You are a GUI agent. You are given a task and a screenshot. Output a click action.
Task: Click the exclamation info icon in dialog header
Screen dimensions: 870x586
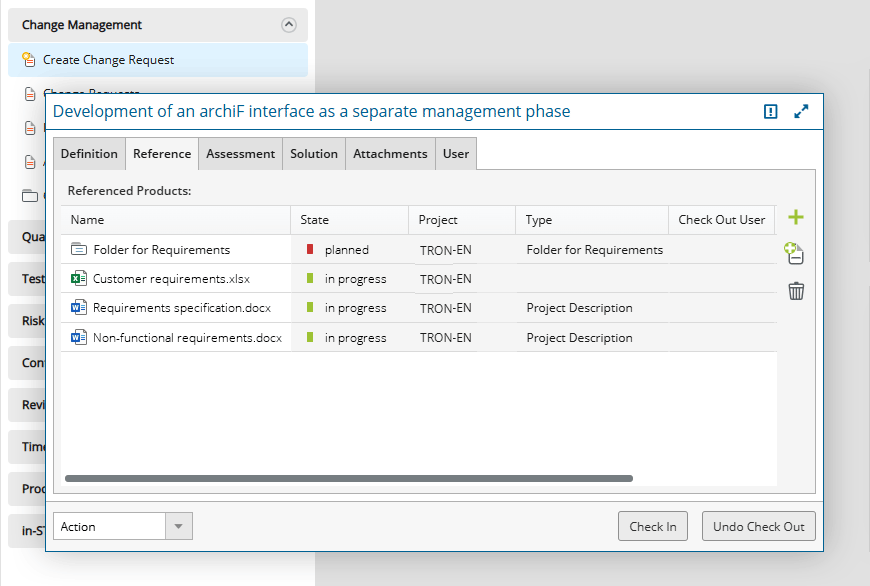[770, 112]
